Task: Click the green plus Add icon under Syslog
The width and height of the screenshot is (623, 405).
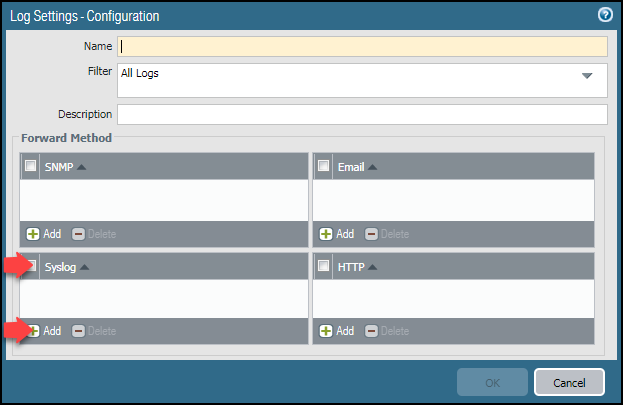Action: tap(33, 331)
